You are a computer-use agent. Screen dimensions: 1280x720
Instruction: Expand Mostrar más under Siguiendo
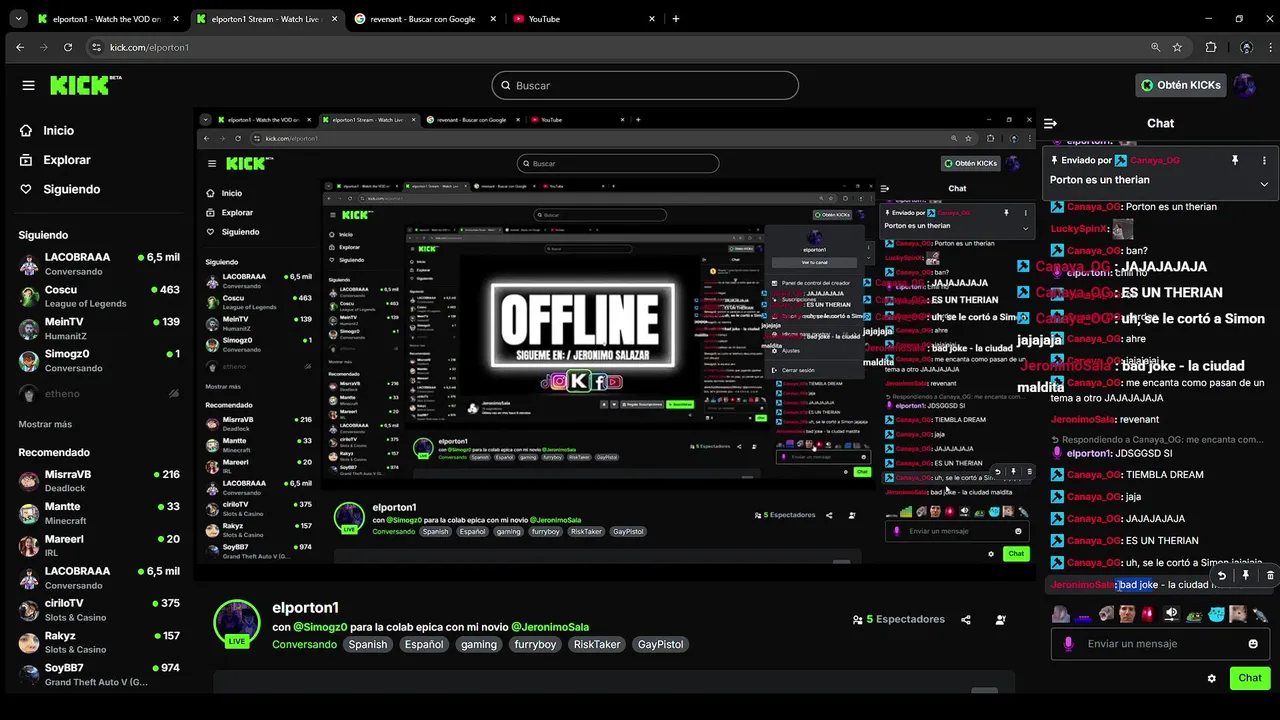(x=45, y=424)
